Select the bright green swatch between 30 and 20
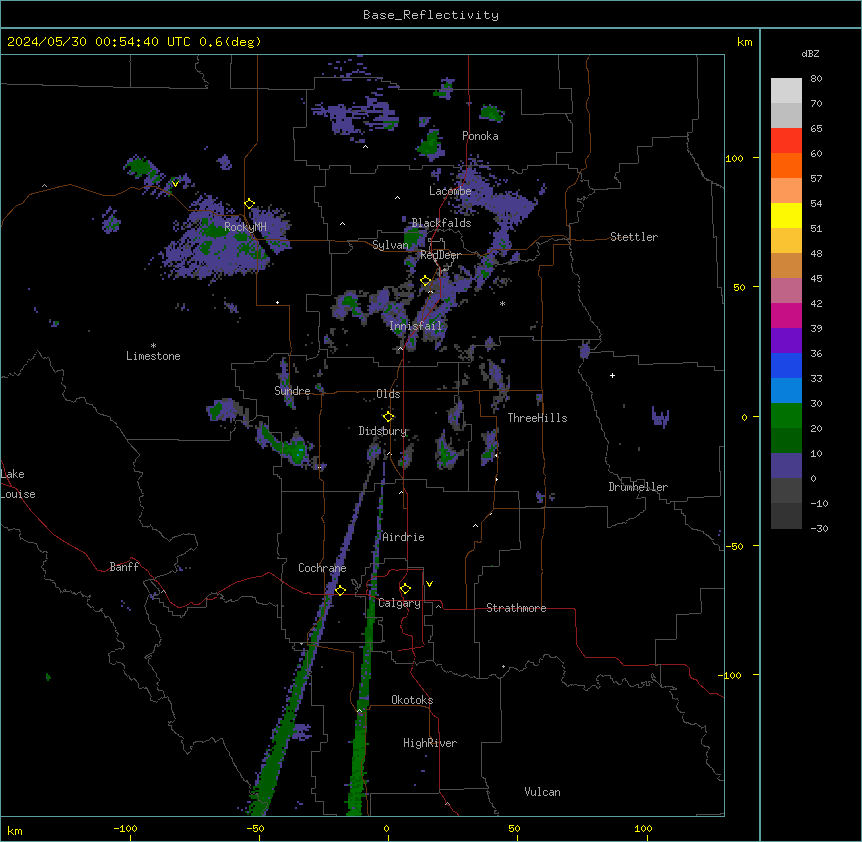The height and width of the screenshot is (842, 862). tap(786, 416)
